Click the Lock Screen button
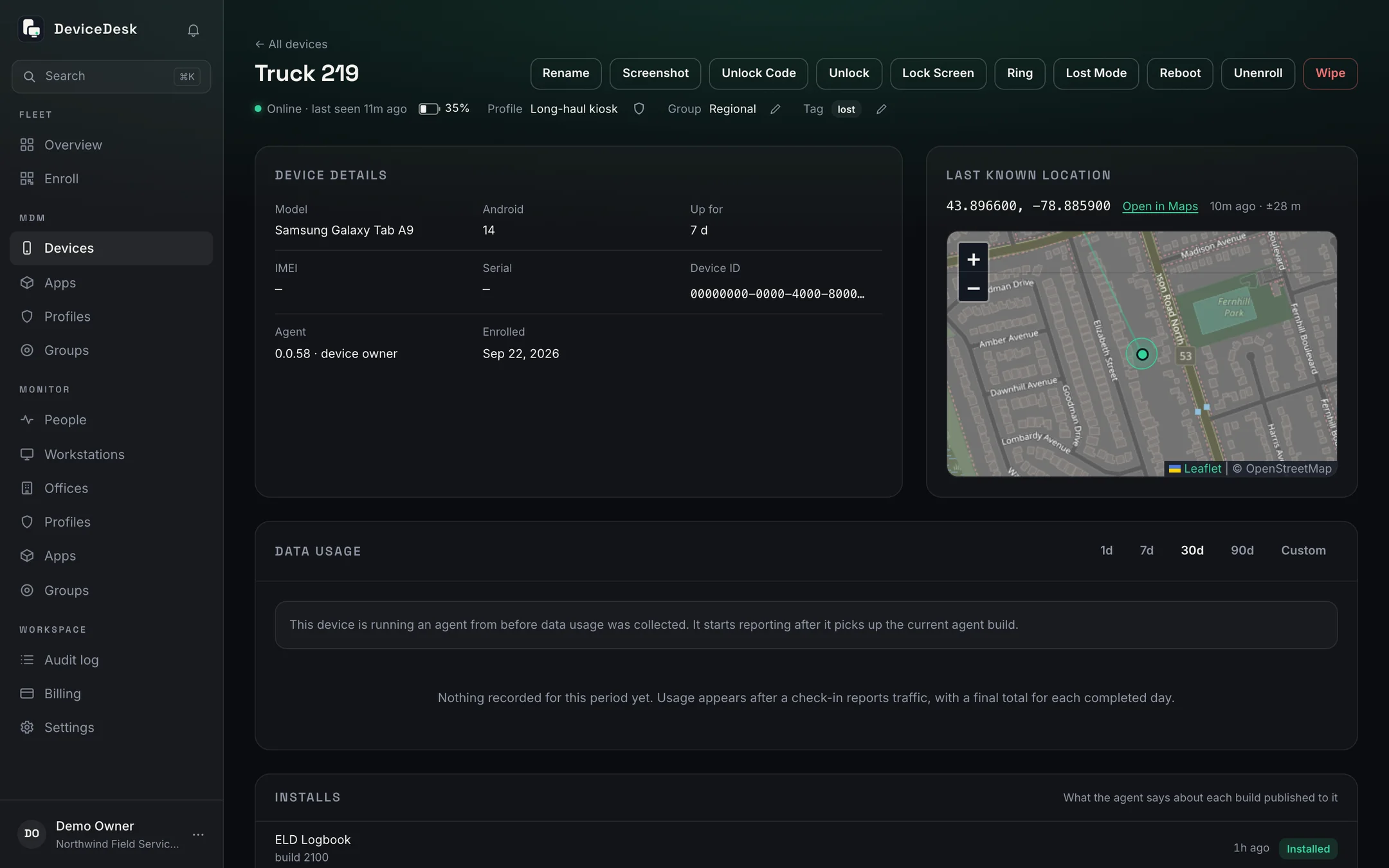Viewport: 1389px width, 868px height. (938, 73)
